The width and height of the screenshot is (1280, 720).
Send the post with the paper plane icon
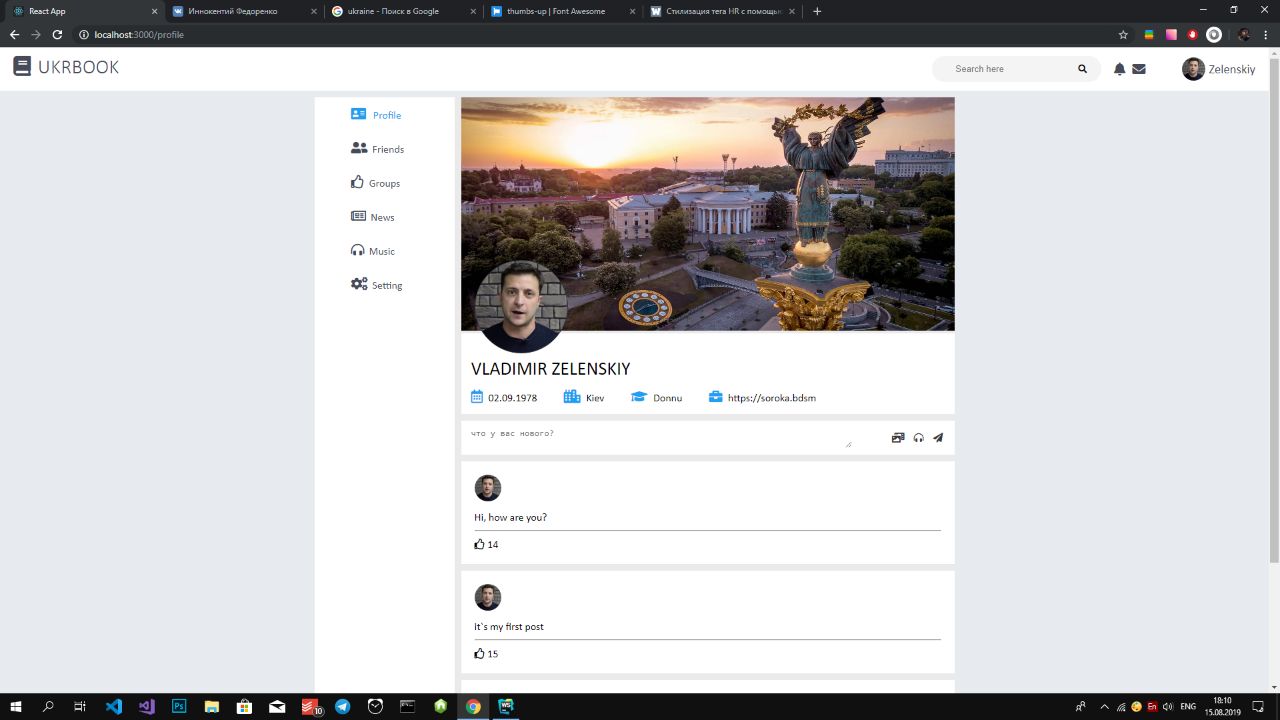tap(938, 437)
